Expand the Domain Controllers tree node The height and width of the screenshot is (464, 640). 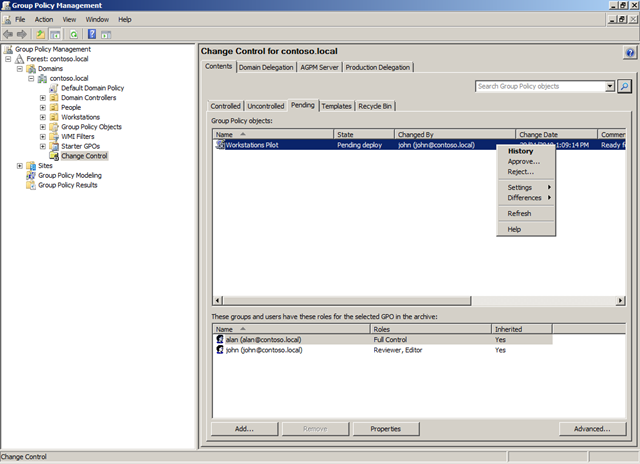tap(42, 98)
